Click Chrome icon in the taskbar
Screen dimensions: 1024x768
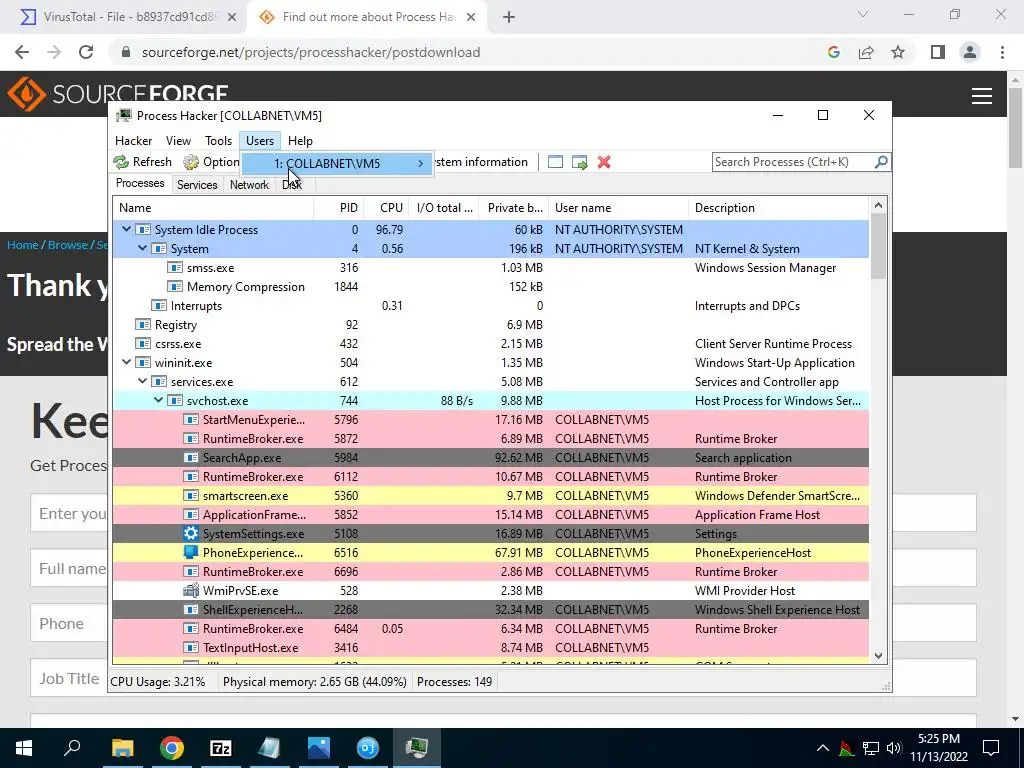[172, 748]
